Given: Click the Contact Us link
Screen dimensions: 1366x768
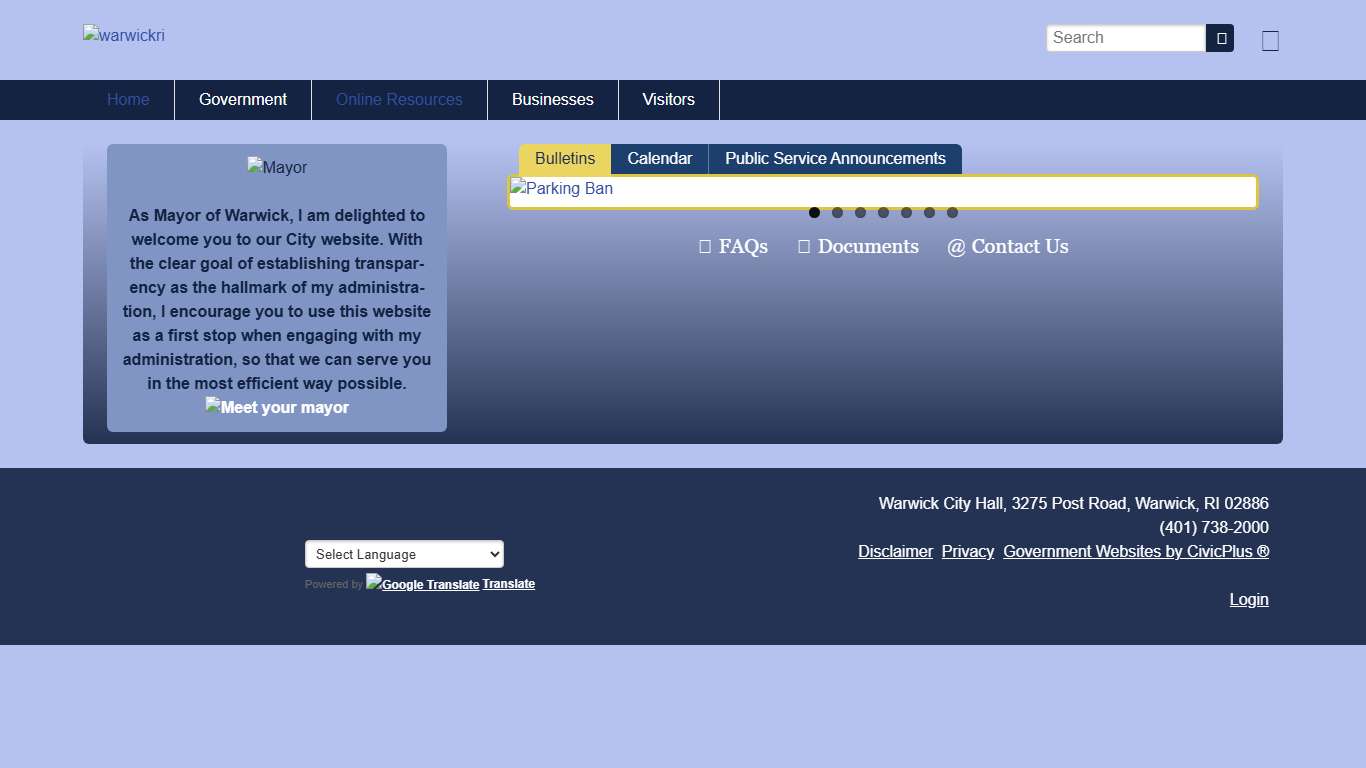Looking at the screenshot, I should pyautogui.click(x=1008, y=247).
